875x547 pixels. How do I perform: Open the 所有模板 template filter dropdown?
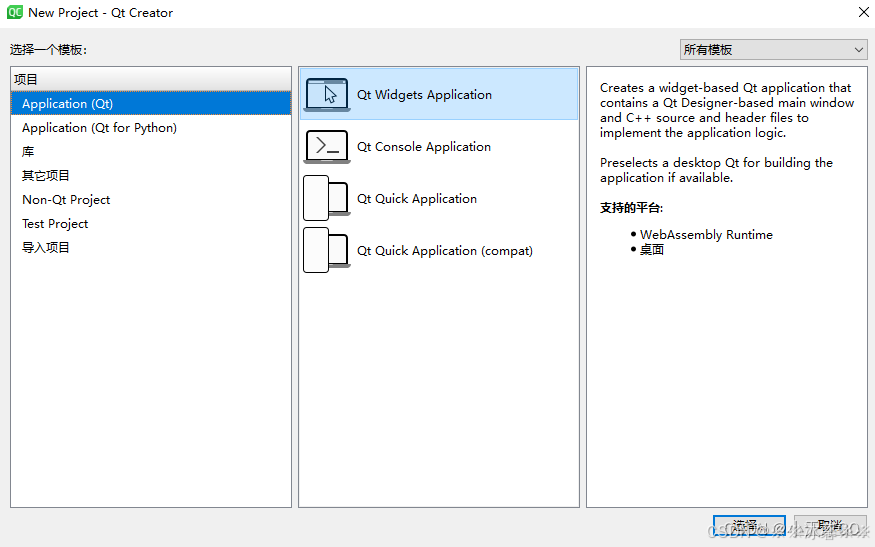point(773,50)
